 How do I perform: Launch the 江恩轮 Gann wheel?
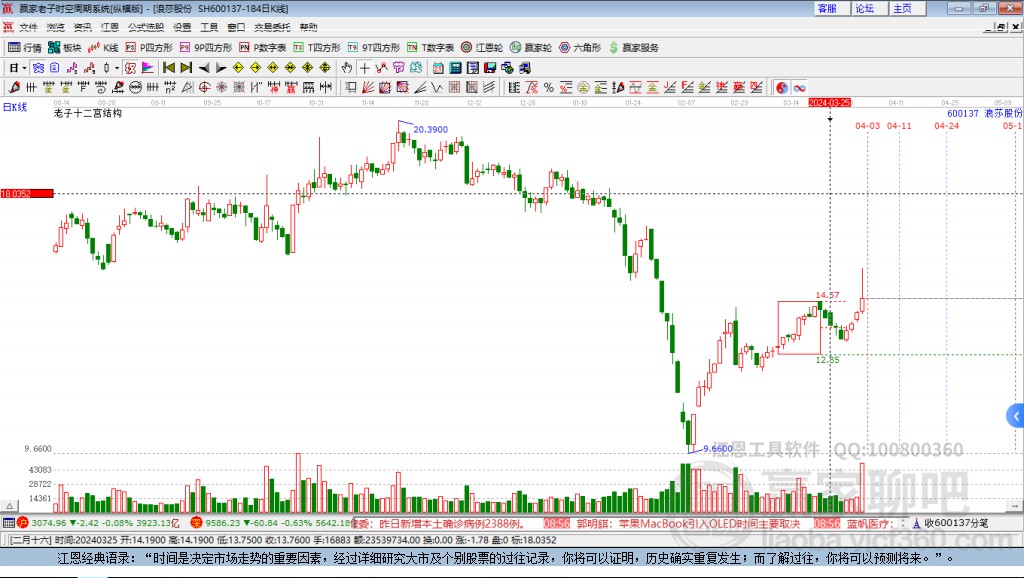482,48
